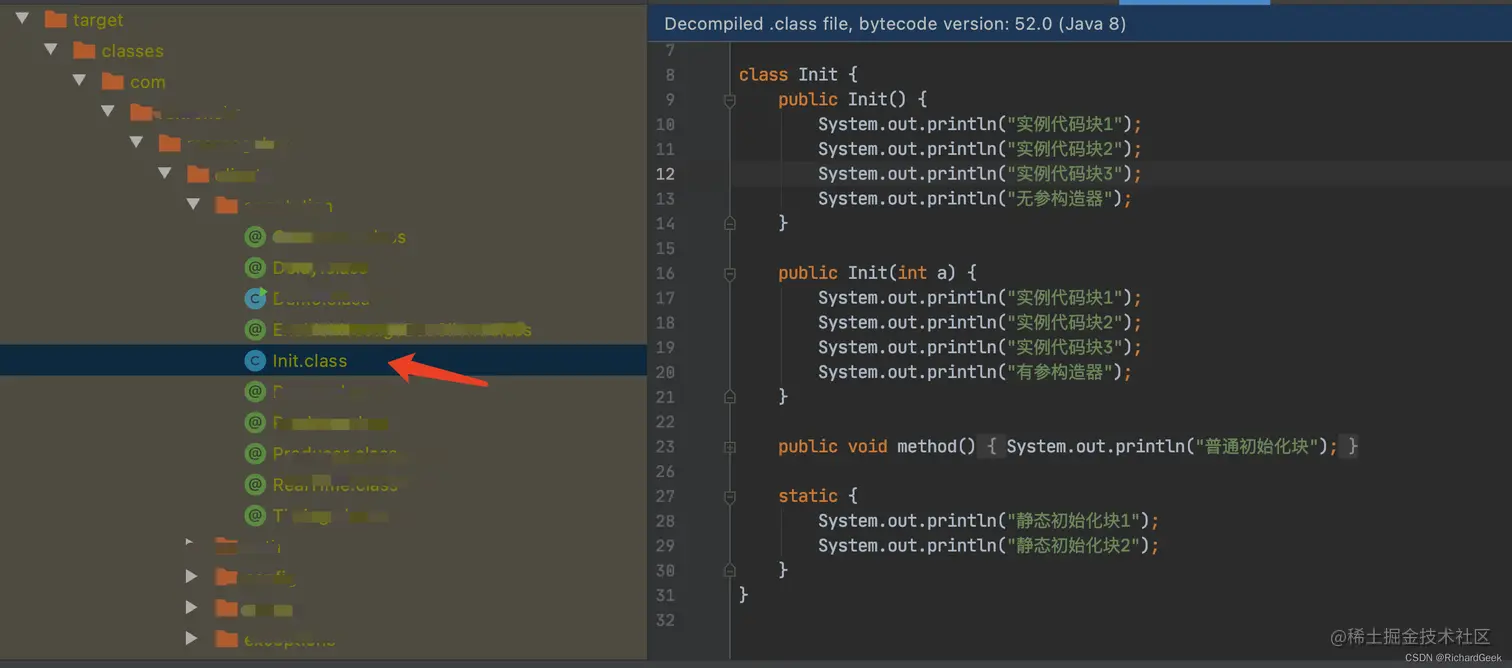Click the println "实例代码块1" on line 10

pyautogui.click(x=980, y=124)
